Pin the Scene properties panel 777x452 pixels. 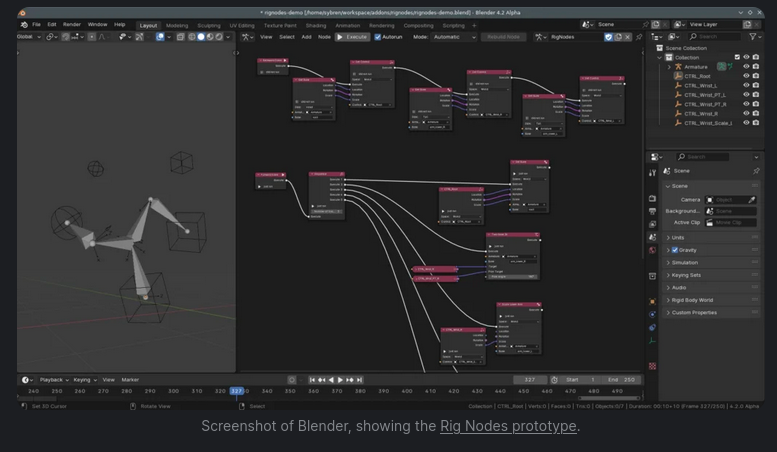point(756,170)
